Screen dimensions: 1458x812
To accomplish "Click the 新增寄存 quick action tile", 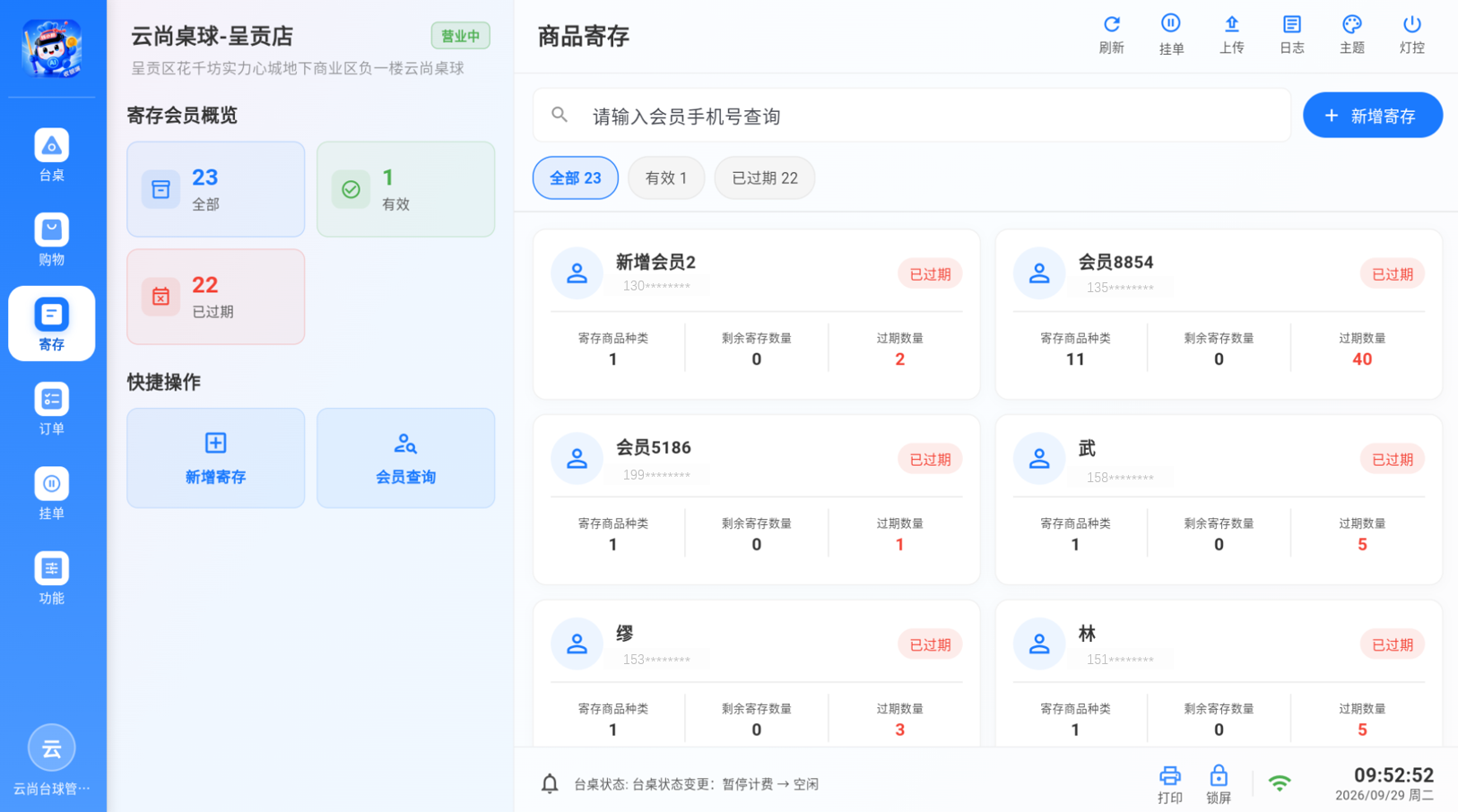I will click(215, 458).
